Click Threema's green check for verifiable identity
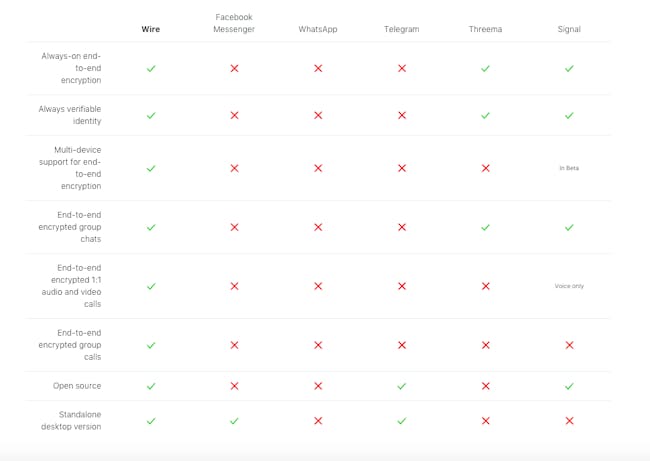The width and height of the screenshot is (650, 461). point(485,115)
